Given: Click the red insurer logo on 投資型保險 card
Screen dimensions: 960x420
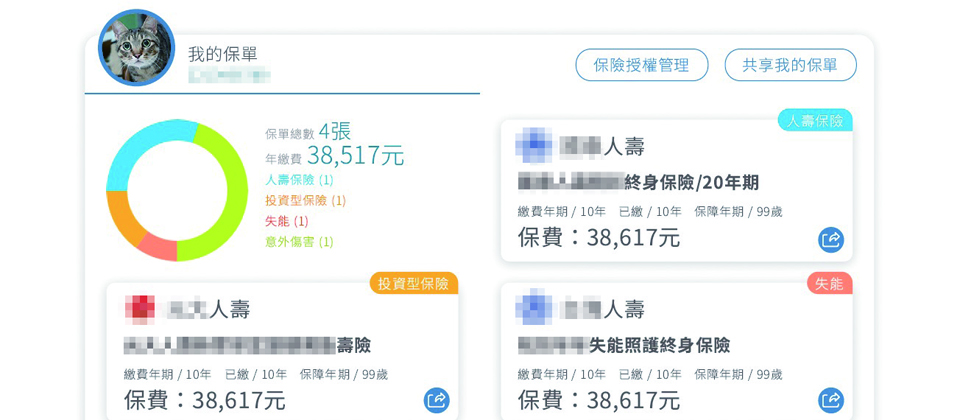Looking at the screenshot, I should pyautogui.click(x=140, y=309).
